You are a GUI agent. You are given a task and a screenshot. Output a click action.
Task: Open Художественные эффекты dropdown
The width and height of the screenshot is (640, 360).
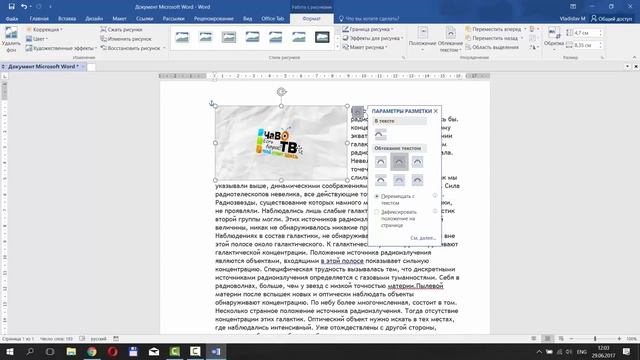(61, 48)
